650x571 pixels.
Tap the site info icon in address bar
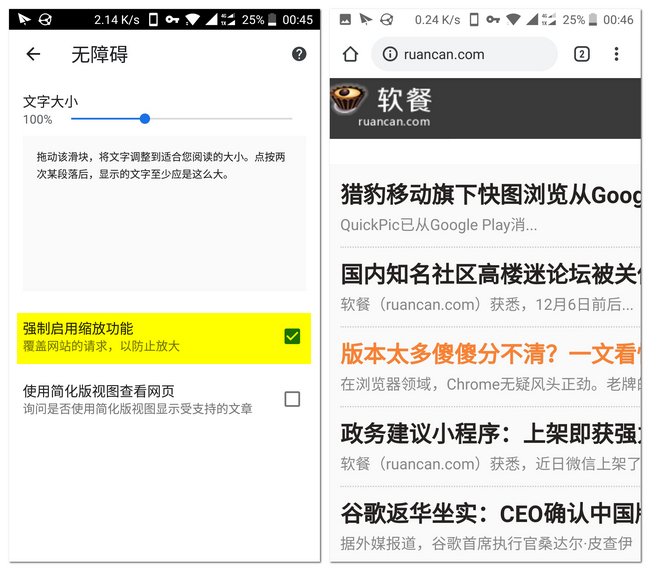[390, 54]
